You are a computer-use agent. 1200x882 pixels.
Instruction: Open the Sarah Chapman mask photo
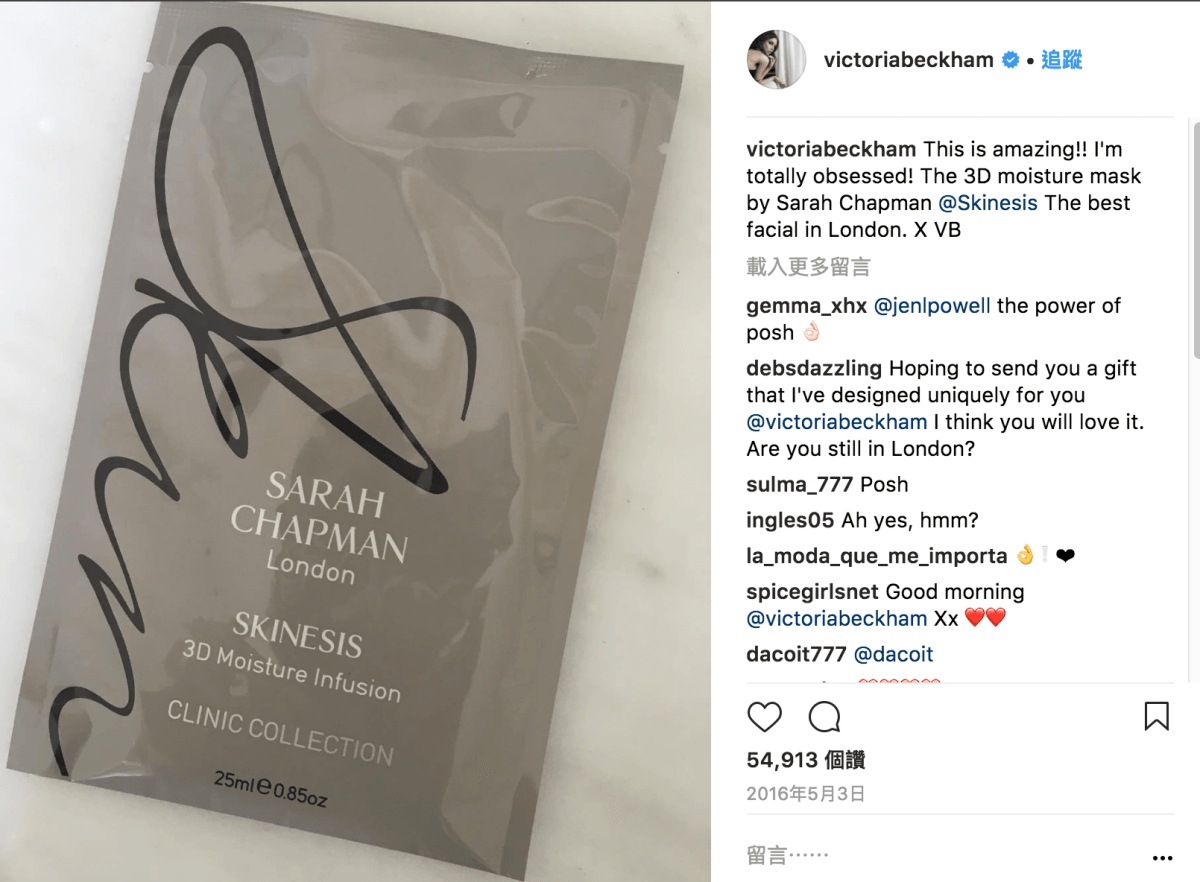[x=356, y=441]
